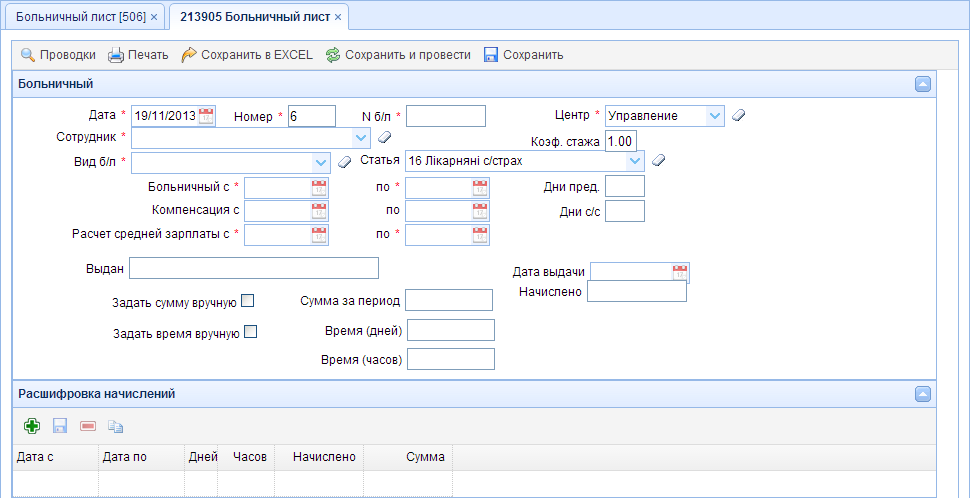The width and height of the screenshot is (970, 498).
Task: Enable Задать сумму вручную checkbox
Action: pos(247,301)
